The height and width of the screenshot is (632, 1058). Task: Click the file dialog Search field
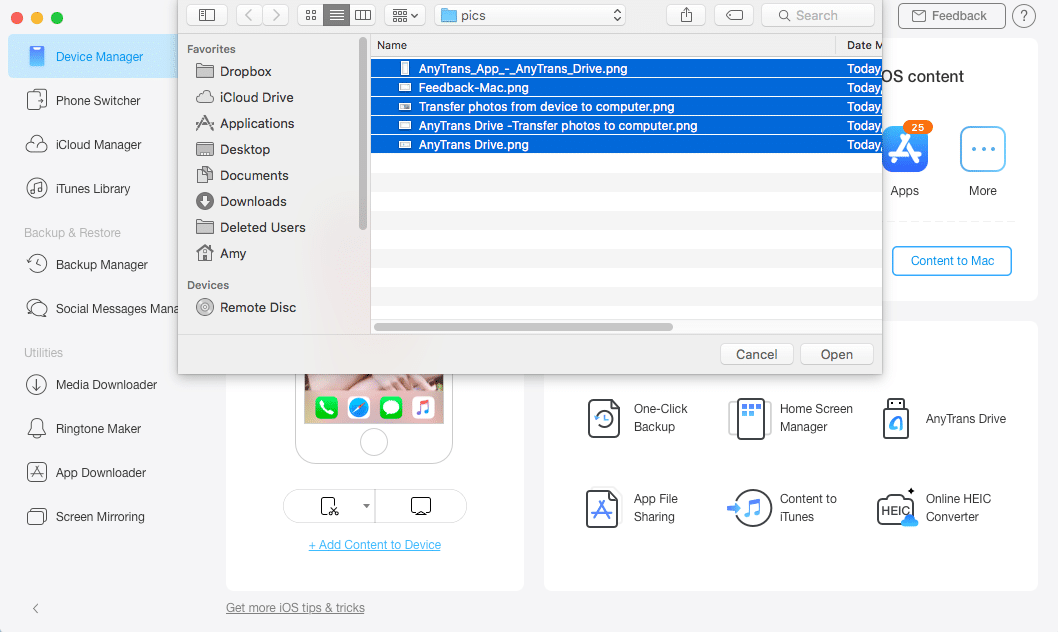[818, 15]
